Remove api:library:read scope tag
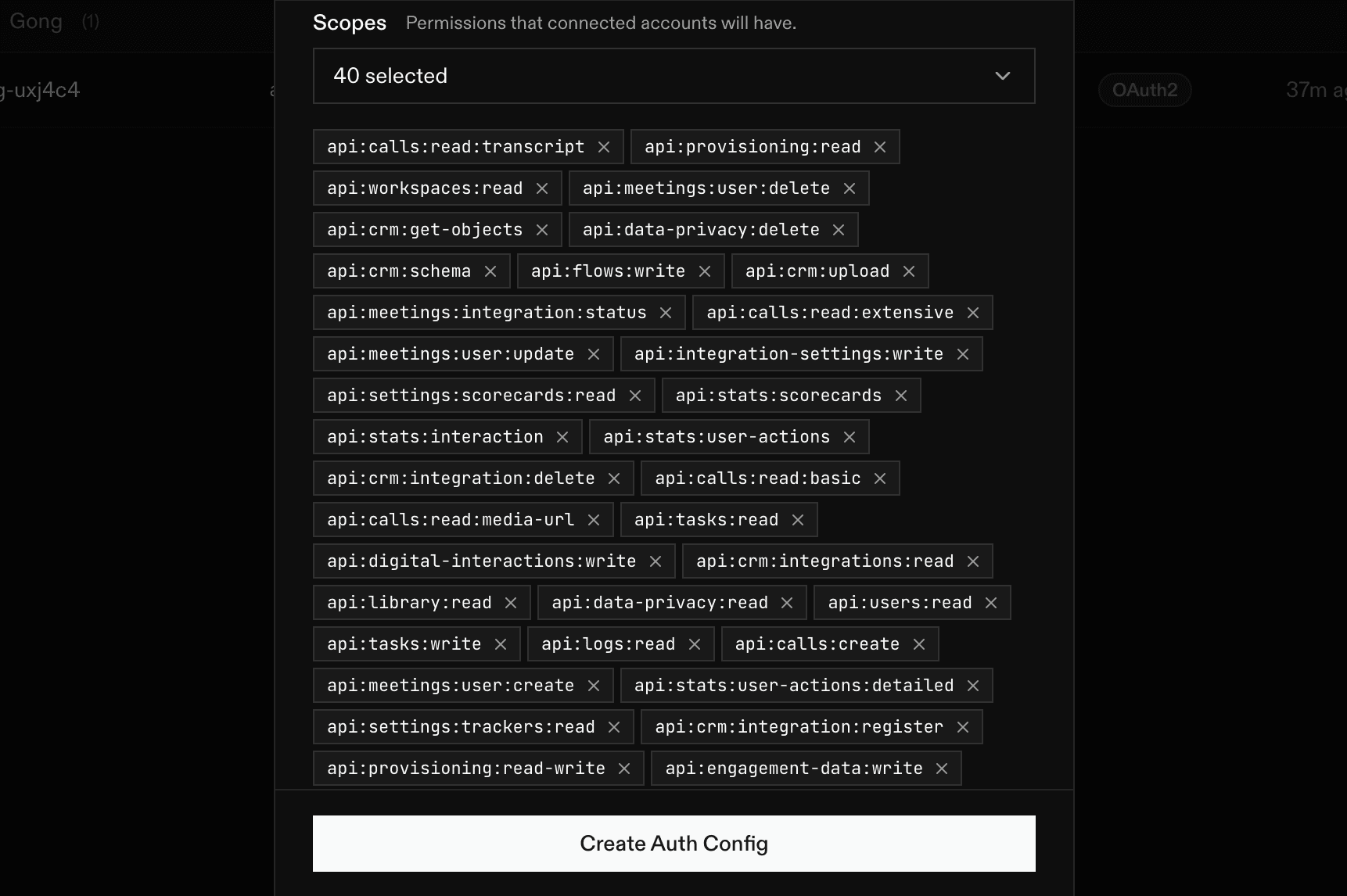The image size is (1347, 896). 511,603
